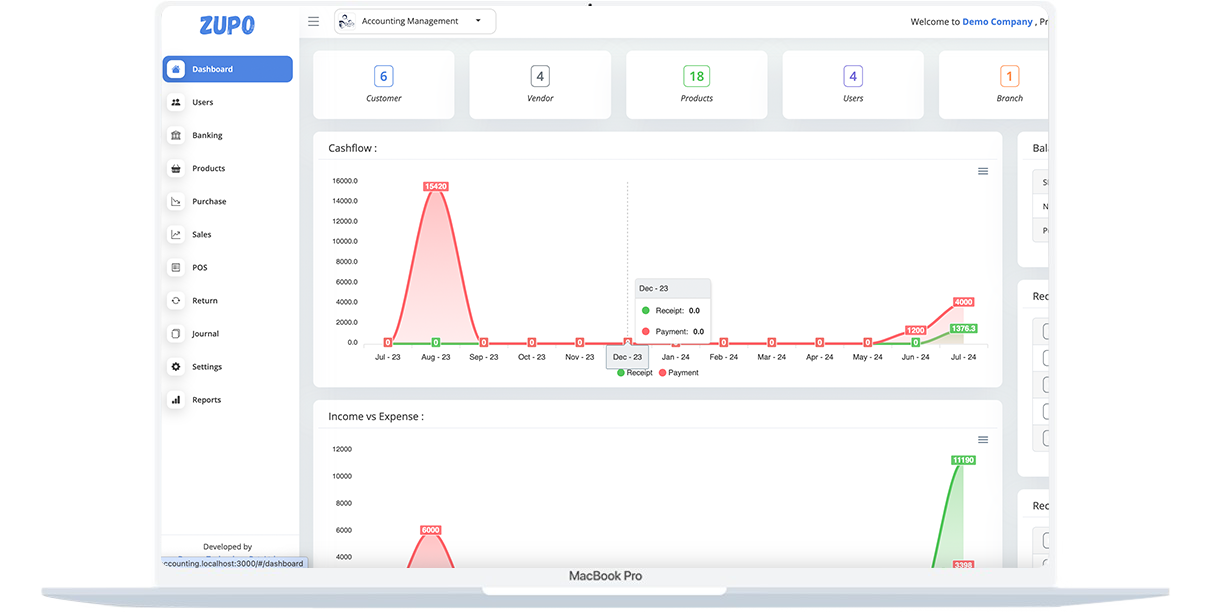Viewport: 1218px width, 612px height.
Task: Click the Reports bar-chart icon
Action: point(176,400)
